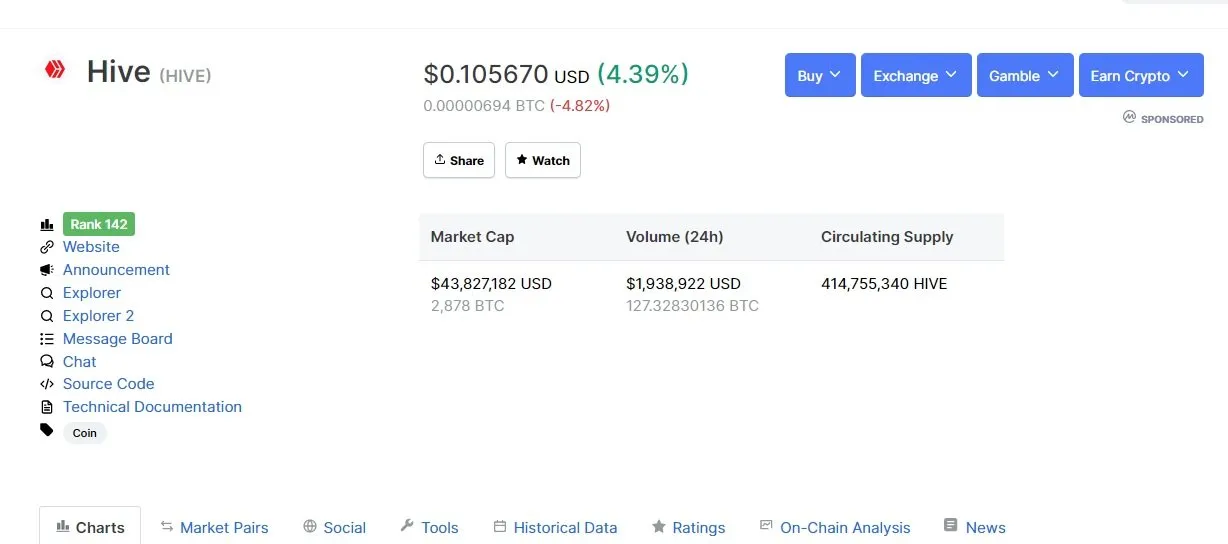Click the CoinMarketCap sponsored logo icon
Viewport: 1228px width, 544px height.
click(1130, 117)
